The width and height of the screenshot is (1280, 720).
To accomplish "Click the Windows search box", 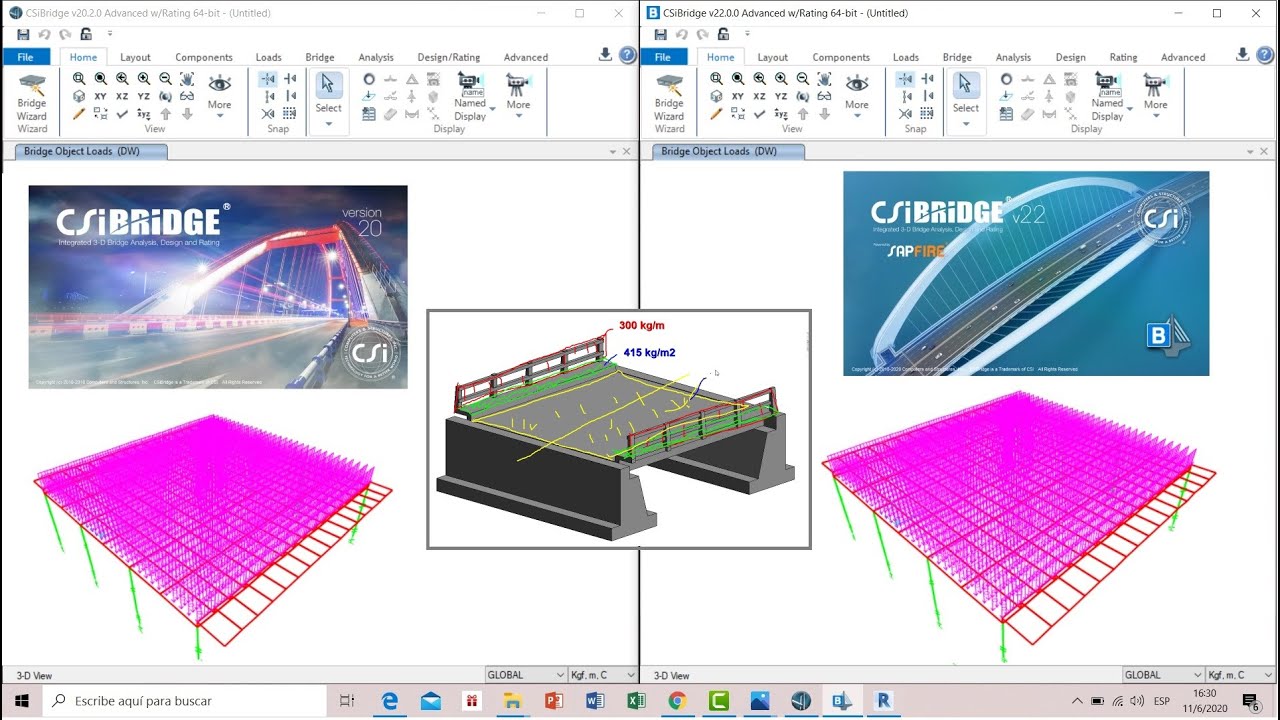I will [185, 701].
